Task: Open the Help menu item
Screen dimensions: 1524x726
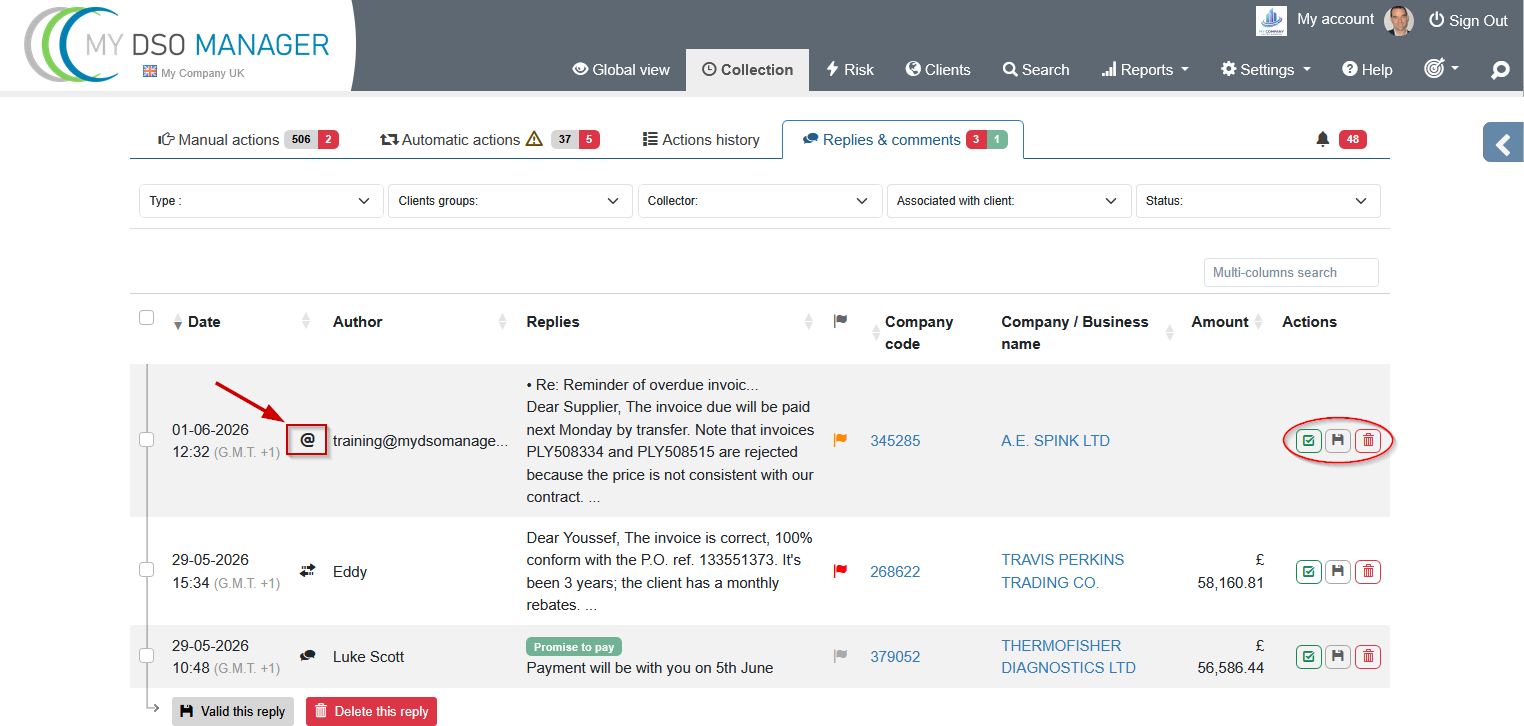Action: pyautogui.click(x=1367, y=70)
